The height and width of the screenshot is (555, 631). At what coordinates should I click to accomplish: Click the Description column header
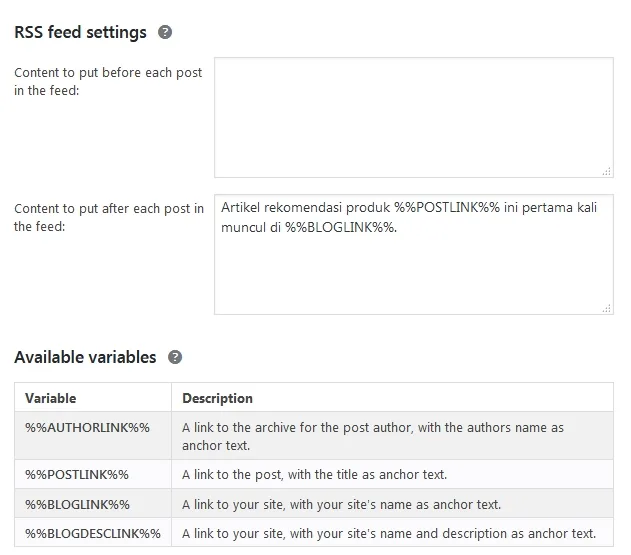[217, 398]
